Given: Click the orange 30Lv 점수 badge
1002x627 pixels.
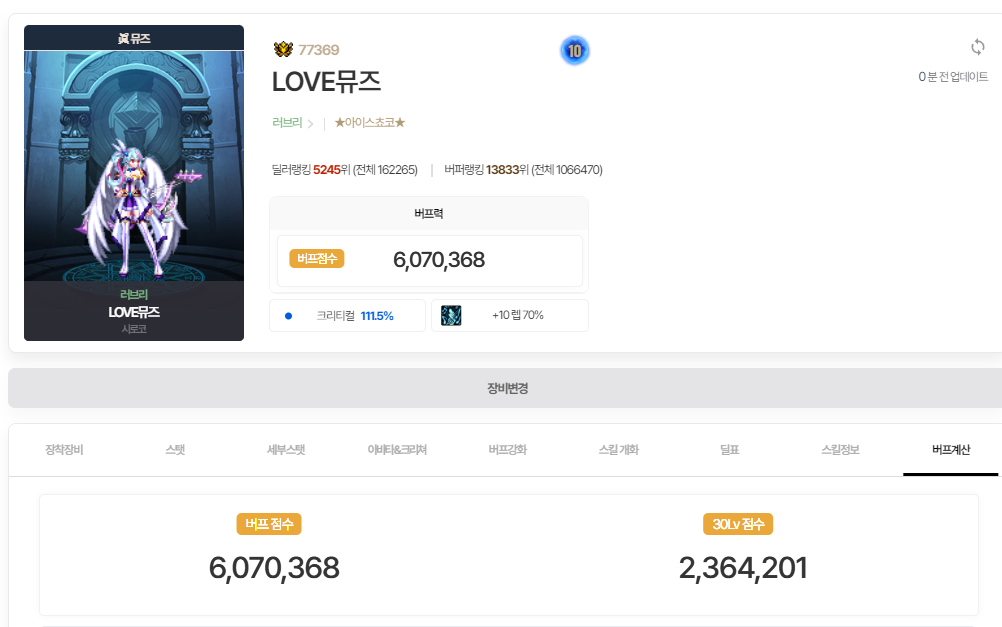Looking at the screenshot, I should [738, 524].
